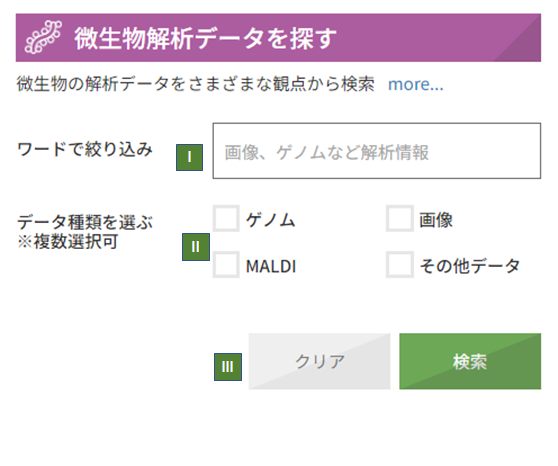Click the microbe icon in purple header
The width and height of the screenshot is (558, 466).
point(43,37)
